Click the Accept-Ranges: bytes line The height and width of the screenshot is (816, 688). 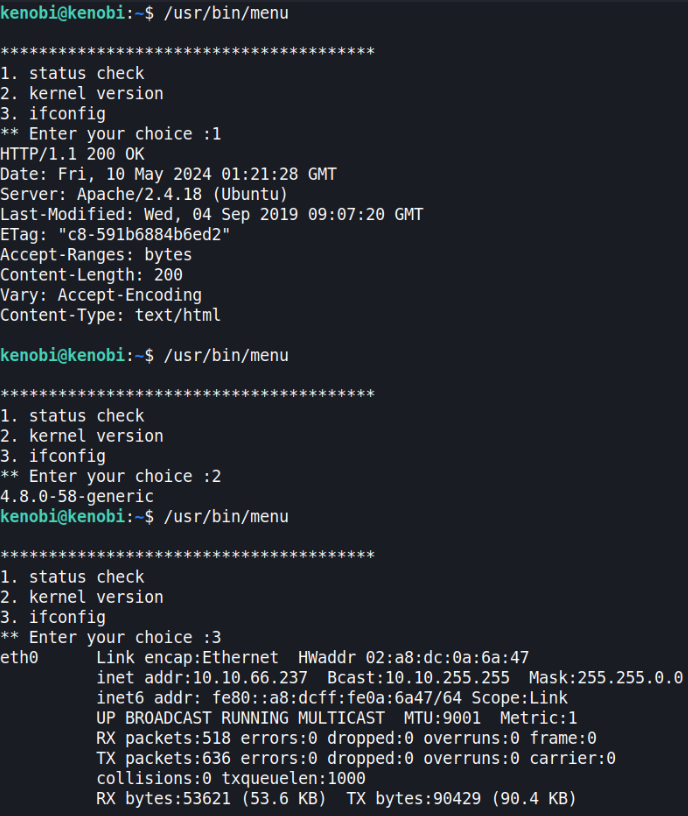point(96,255)
